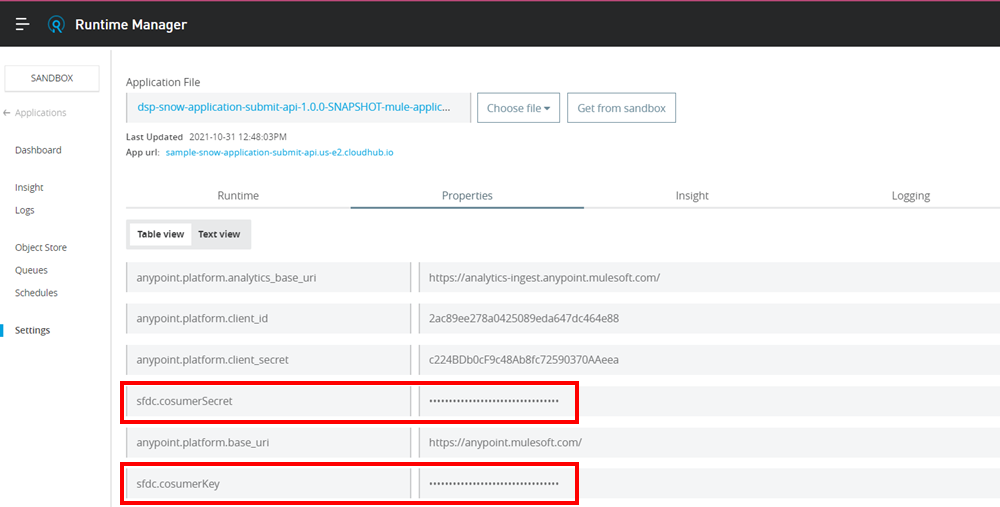This screenshot has width=1000, height=507.
Task: Open the Choose file dropdown
Action: (x=518, y=108)
